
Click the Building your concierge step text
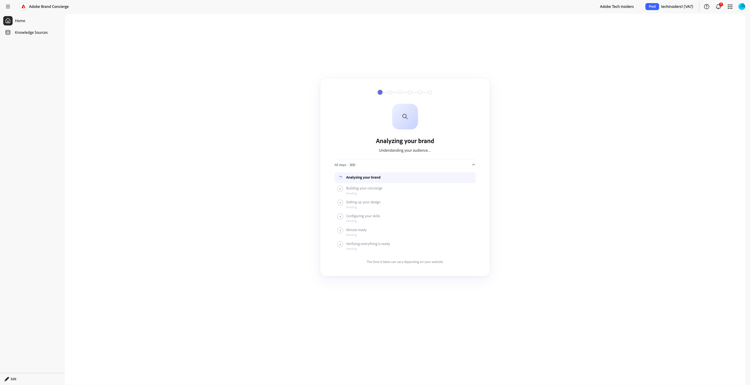(x=364, y=188)
